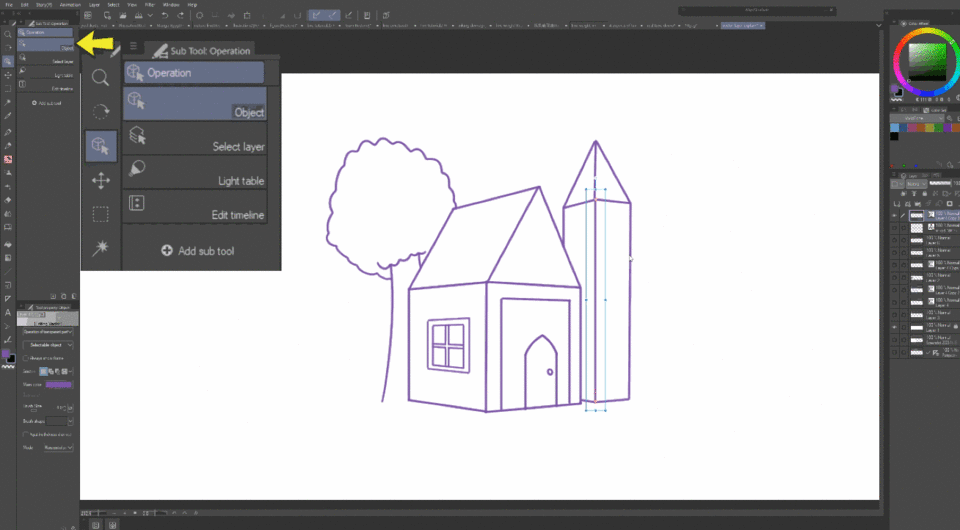
Task: Select the Zoom magnifier tool
Action: click(100, 77)
